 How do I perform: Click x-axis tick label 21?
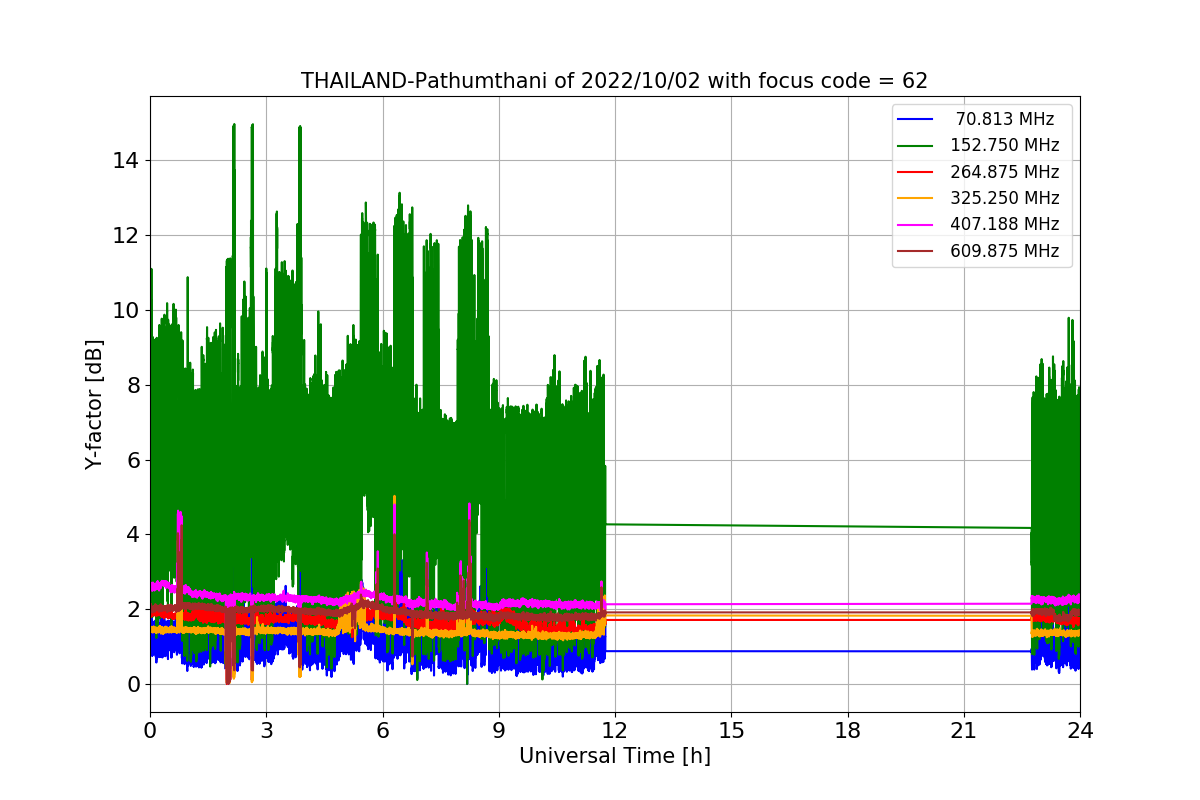click(964, 730)
